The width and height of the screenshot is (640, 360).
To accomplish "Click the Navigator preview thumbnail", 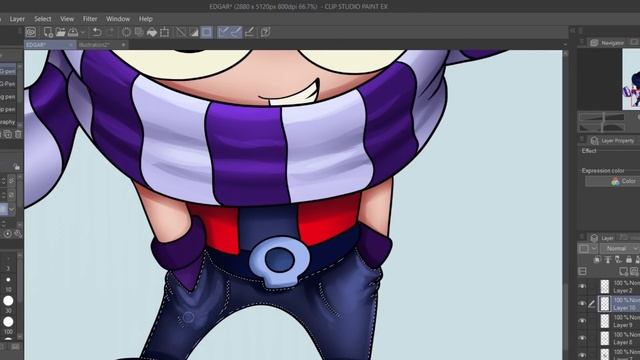I will click(x=631, y=79).
